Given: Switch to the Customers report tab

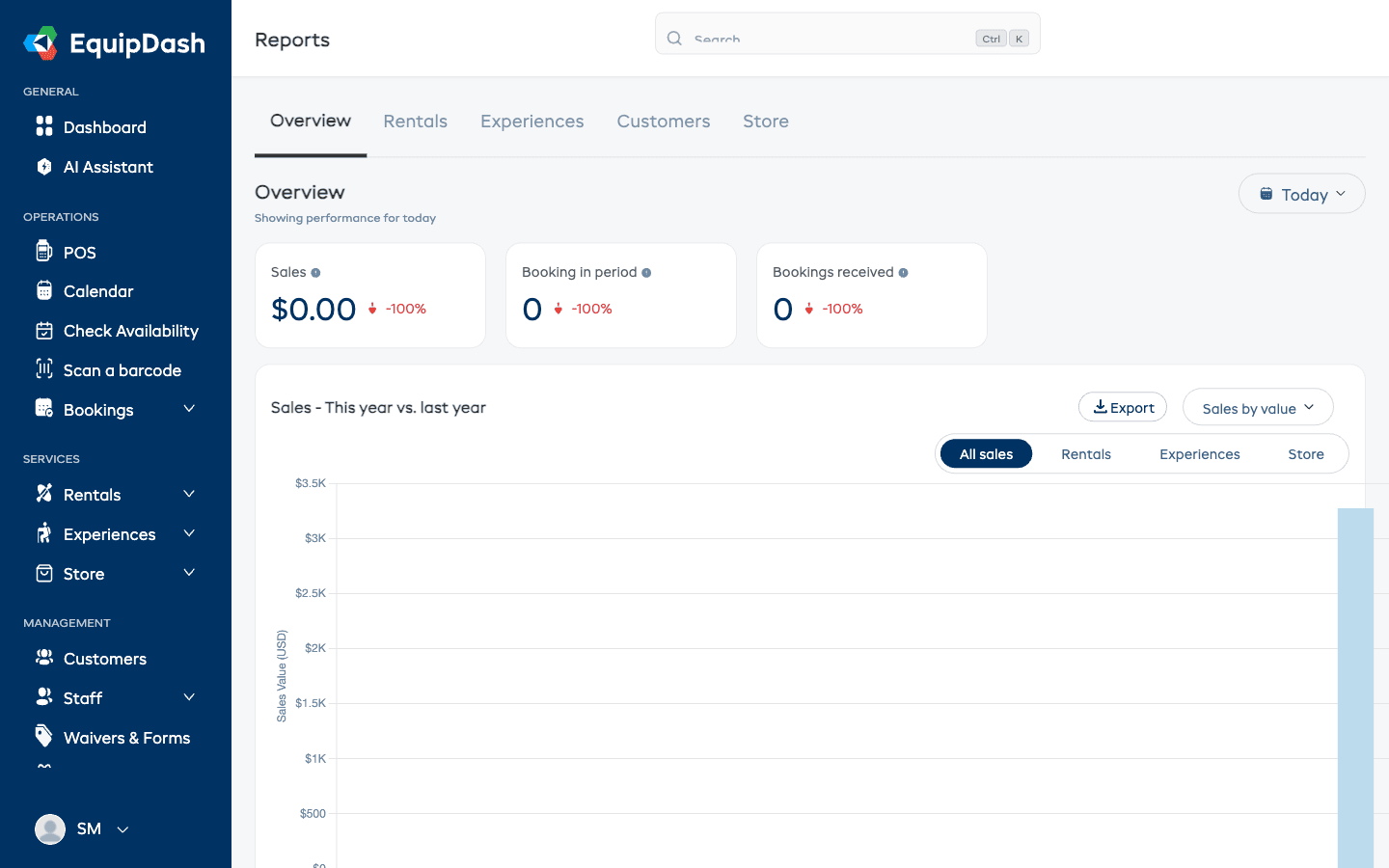Looking at the screenshot, I should click(663, 121).
